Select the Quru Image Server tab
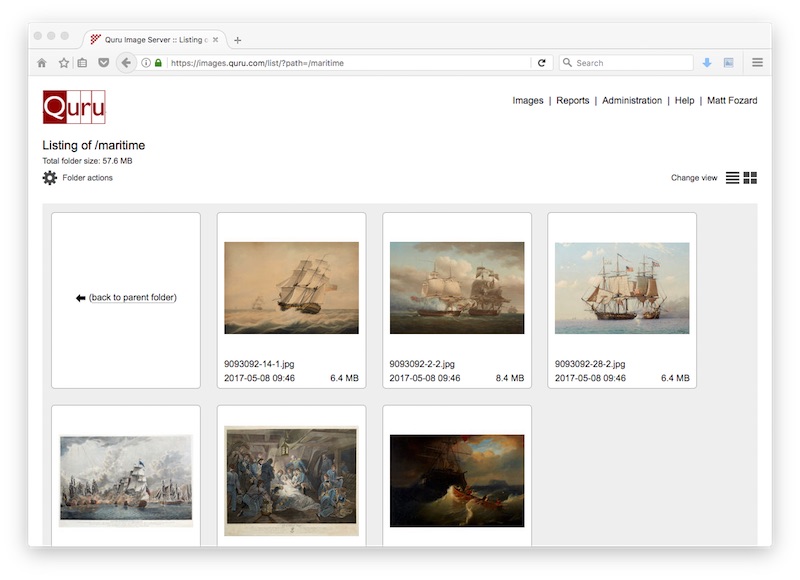The height and width of the screenshot is (580, 800). 155,40
